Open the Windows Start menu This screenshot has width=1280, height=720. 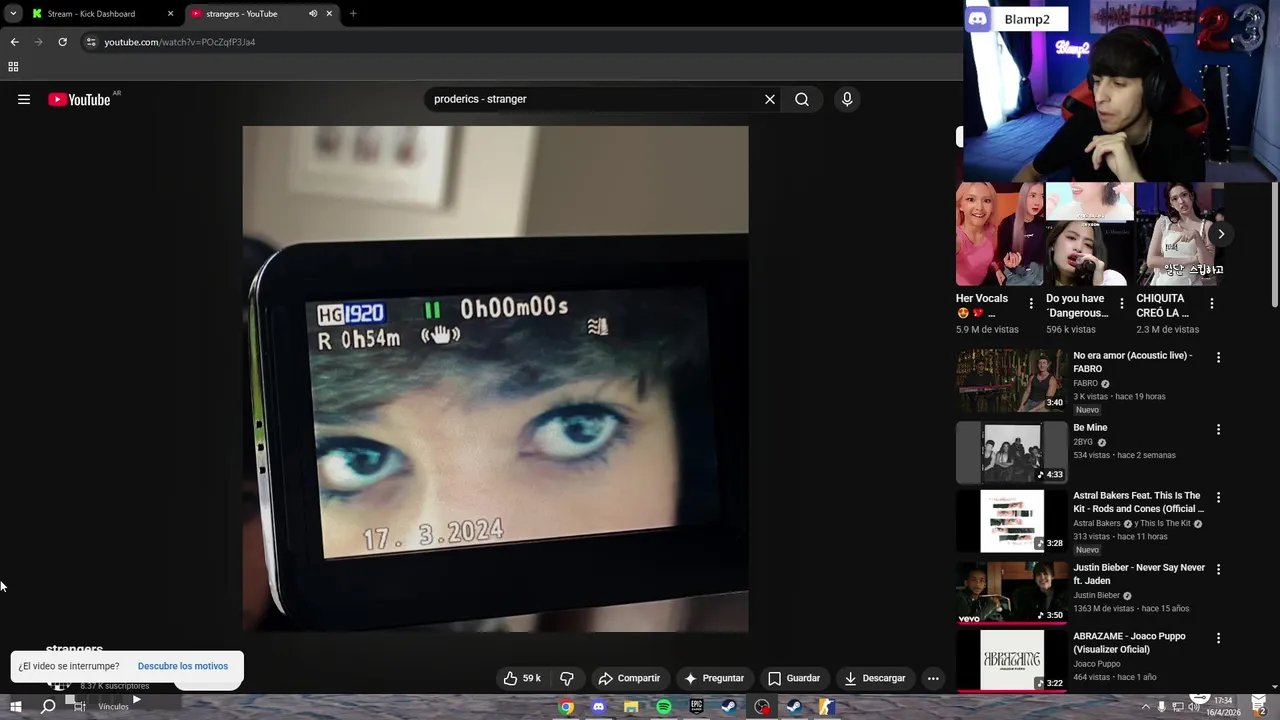pyautogui.click(x=15, y=707)
